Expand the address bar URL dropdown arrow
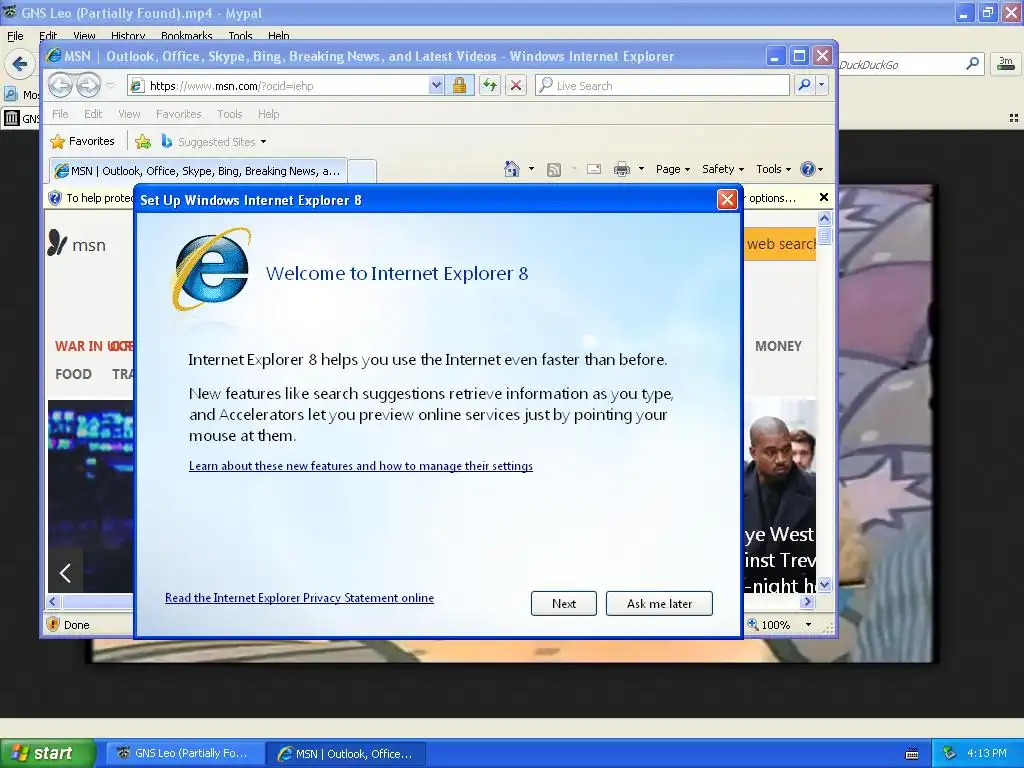This screenshot has width=1024, height=768. point(436,86)
